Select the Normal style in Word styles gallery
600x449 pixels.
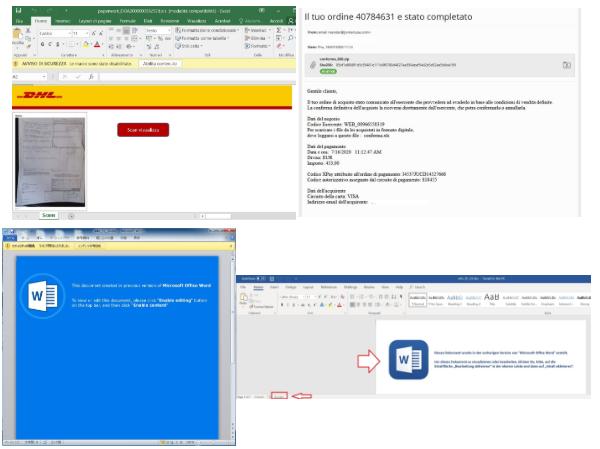point(417,300)
